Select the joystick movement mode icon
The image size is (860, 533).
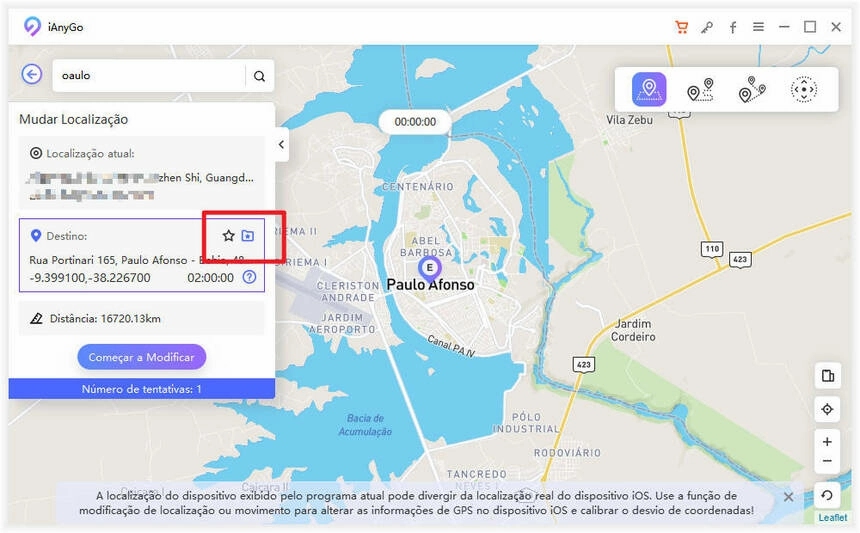(804, 89)
